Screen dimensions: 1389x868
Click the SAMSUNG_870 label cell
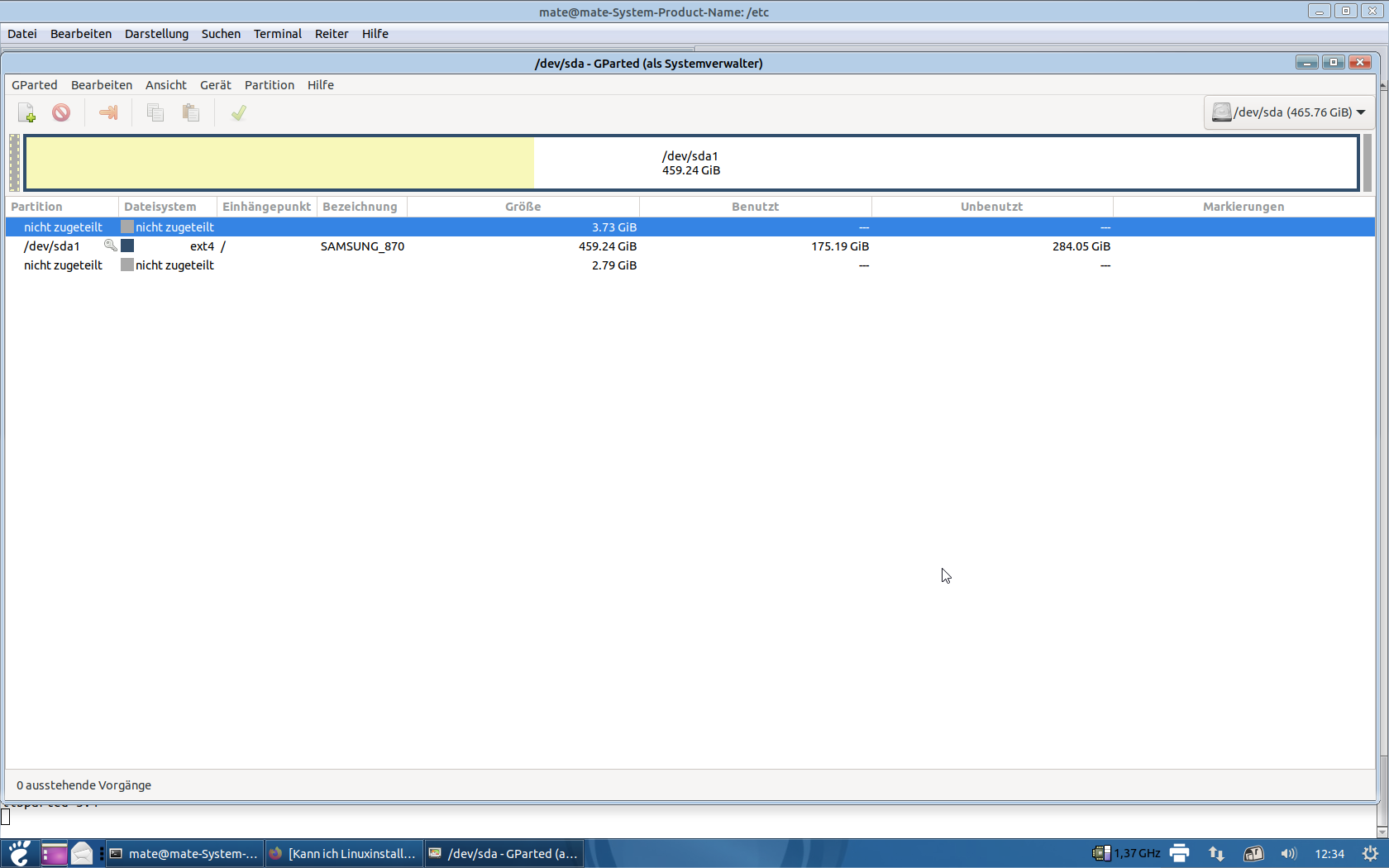362,246
